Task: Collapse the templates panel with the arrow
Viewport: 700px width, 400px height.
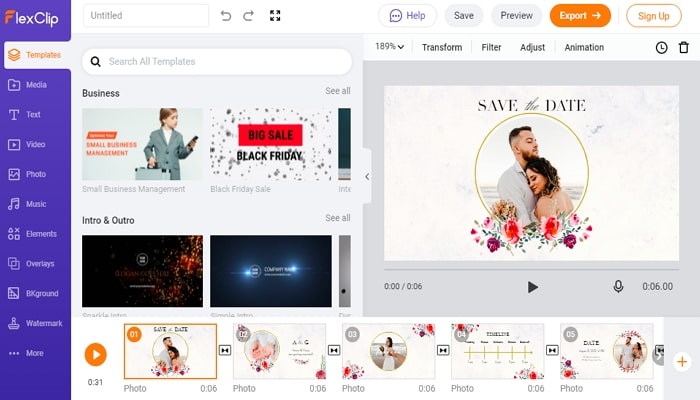Action: tap(367, 177)
